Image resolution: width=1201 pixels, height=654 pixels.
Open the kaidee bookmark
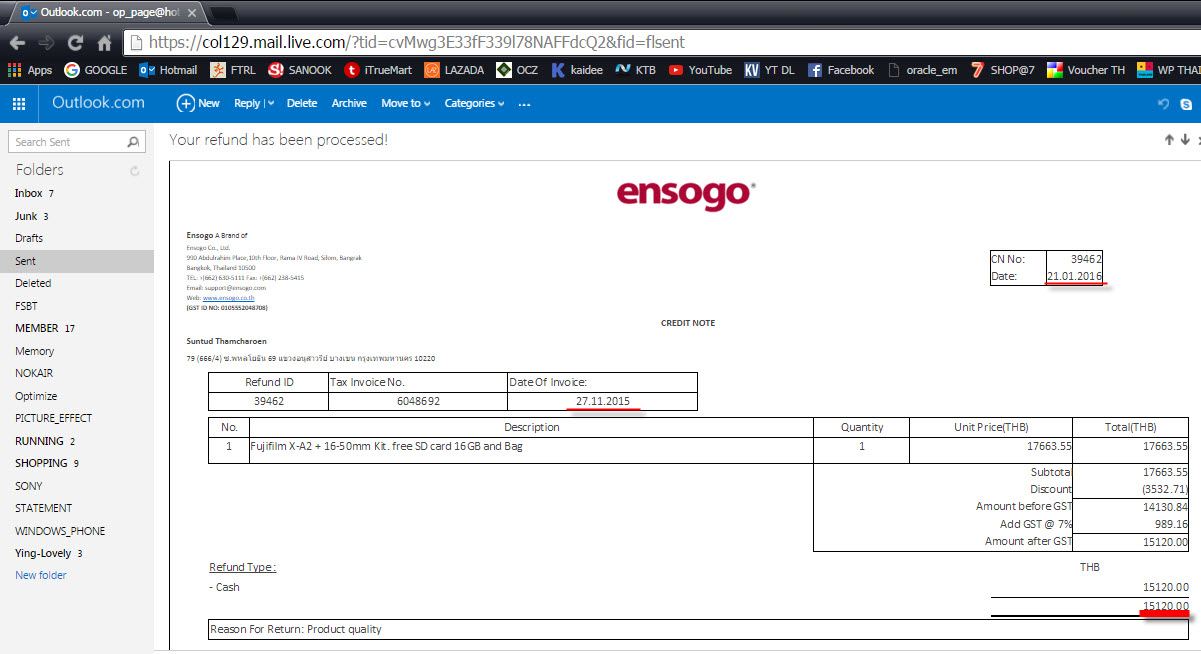pyautogui.click(x=577, y=70)
